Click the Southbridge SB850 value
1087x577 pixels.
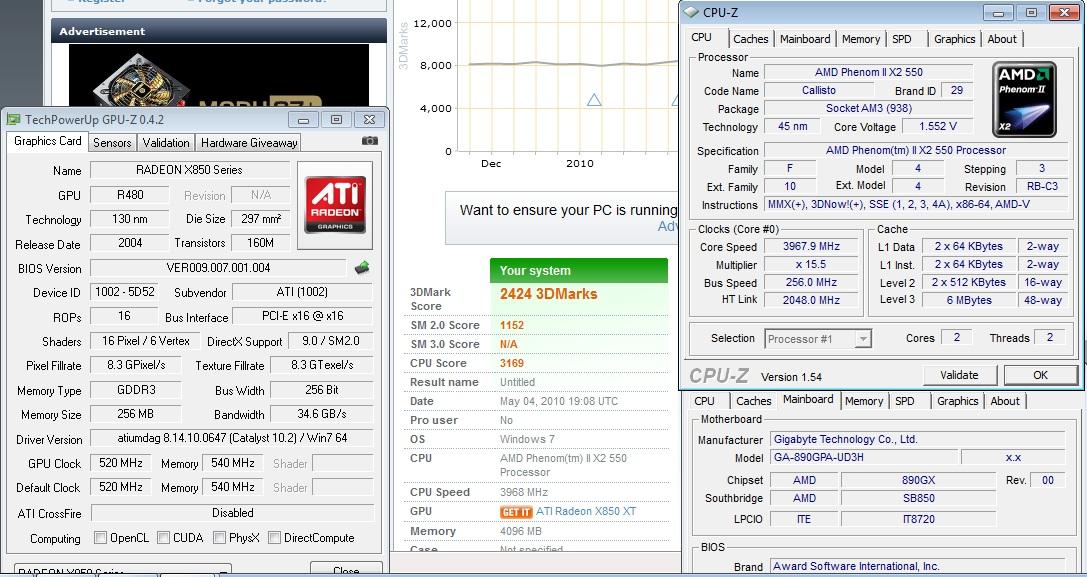tap(919, 498)
